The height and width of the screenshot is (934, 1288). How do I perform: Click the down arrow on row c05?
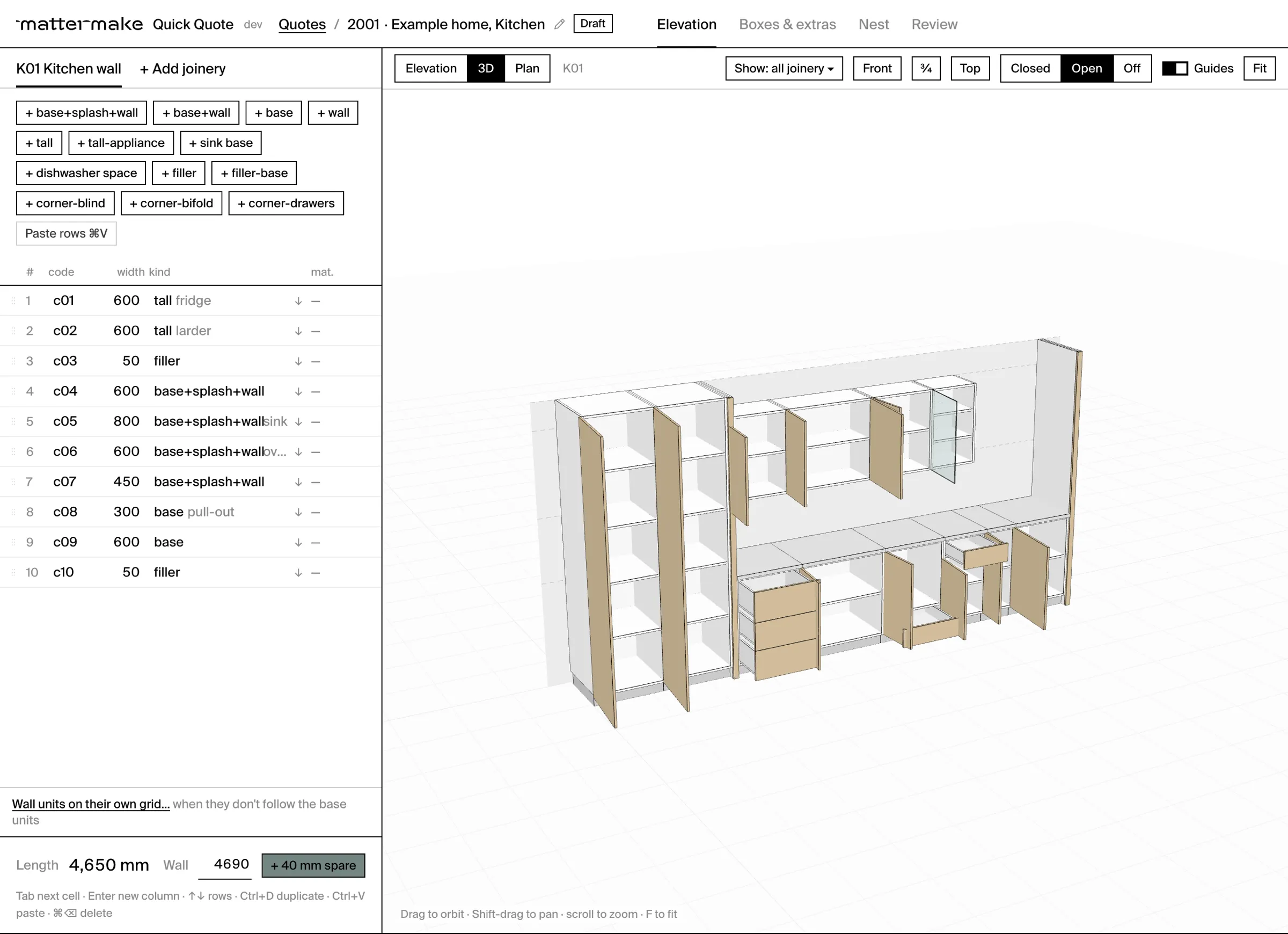[x=298, y=421]
